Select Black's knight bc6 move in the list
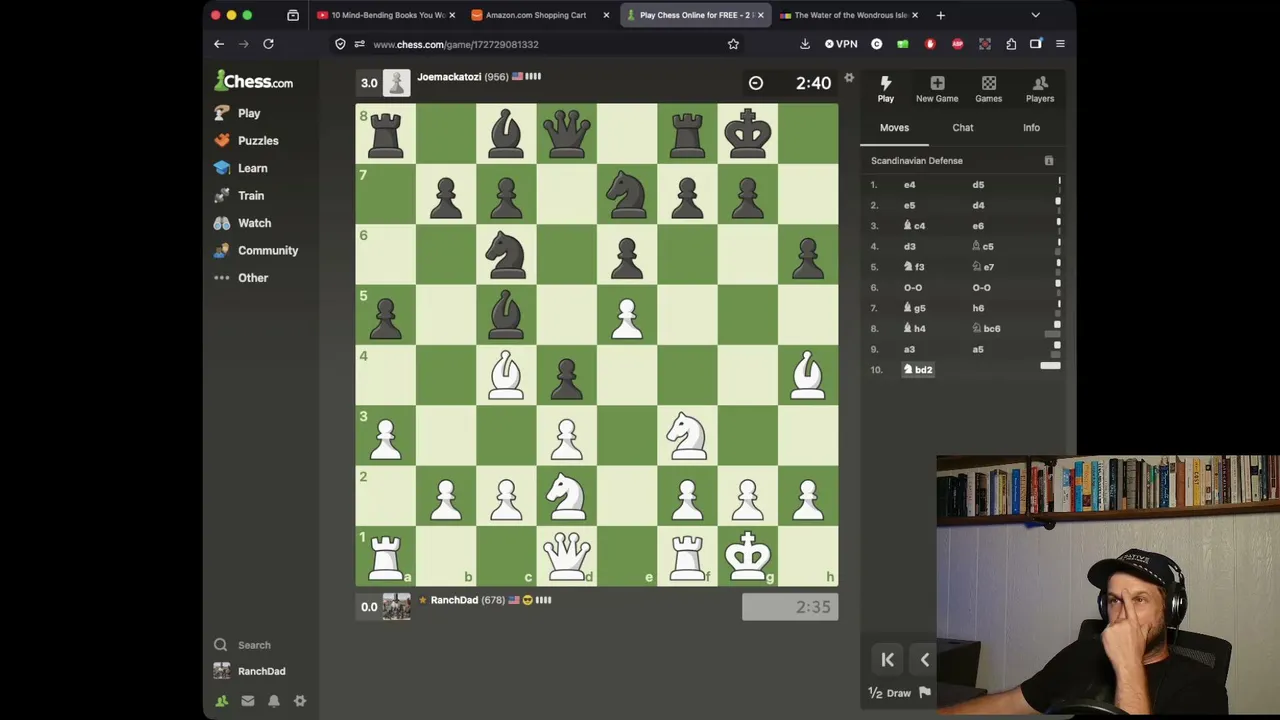The image size is (1280, 720). pyautogui.click(x=986, y=329)
